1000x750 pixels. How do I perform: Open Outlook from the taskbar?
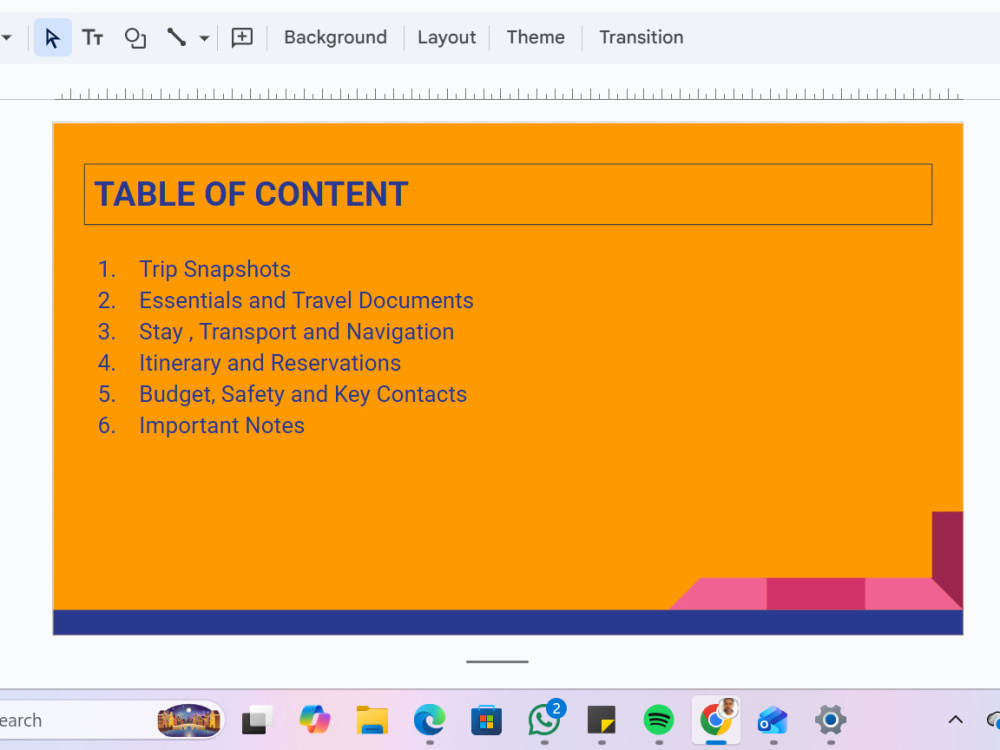pos(773,720)
